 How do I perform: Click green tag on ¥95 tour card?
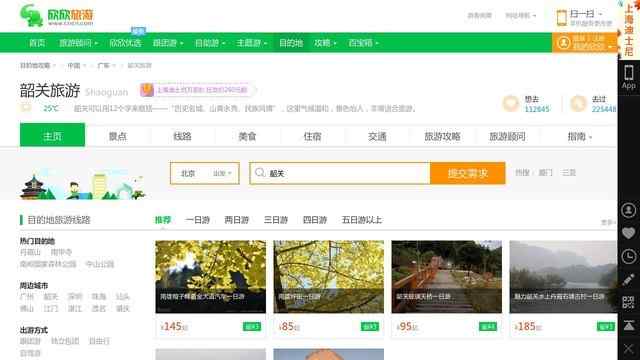click(488, 327)
